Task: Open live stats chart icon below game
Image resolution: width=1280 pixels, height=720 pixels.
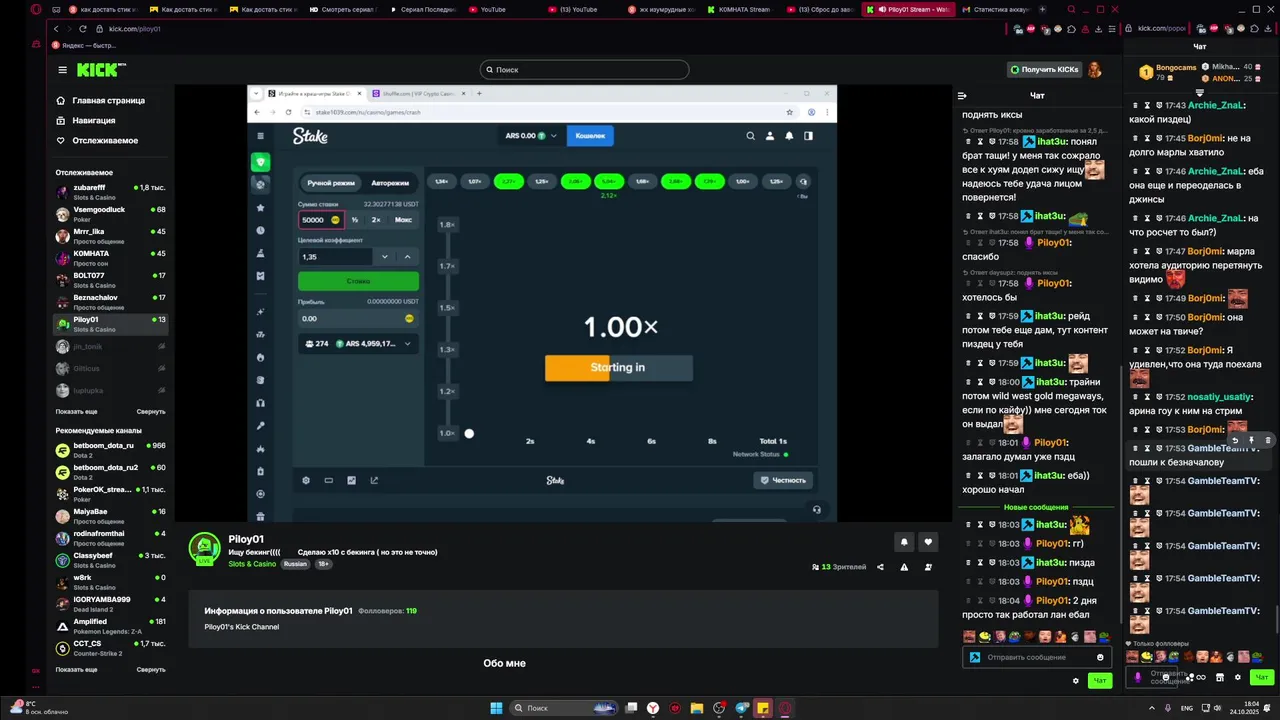Action: point(351,480)
